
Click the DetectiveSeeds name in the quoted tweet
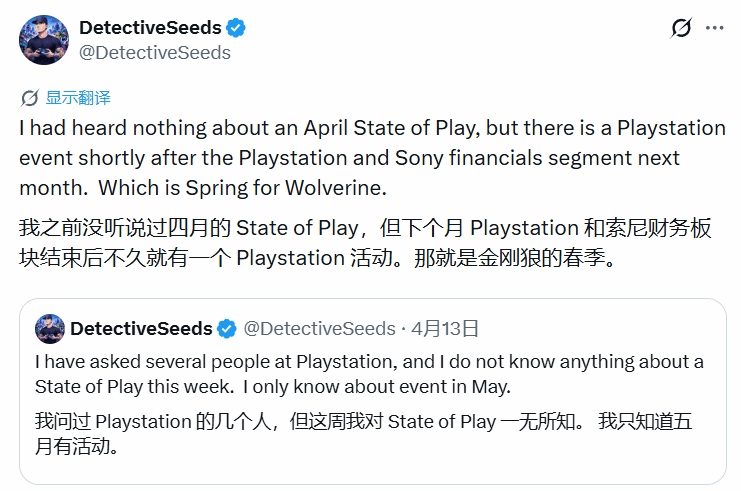(141, 328)
